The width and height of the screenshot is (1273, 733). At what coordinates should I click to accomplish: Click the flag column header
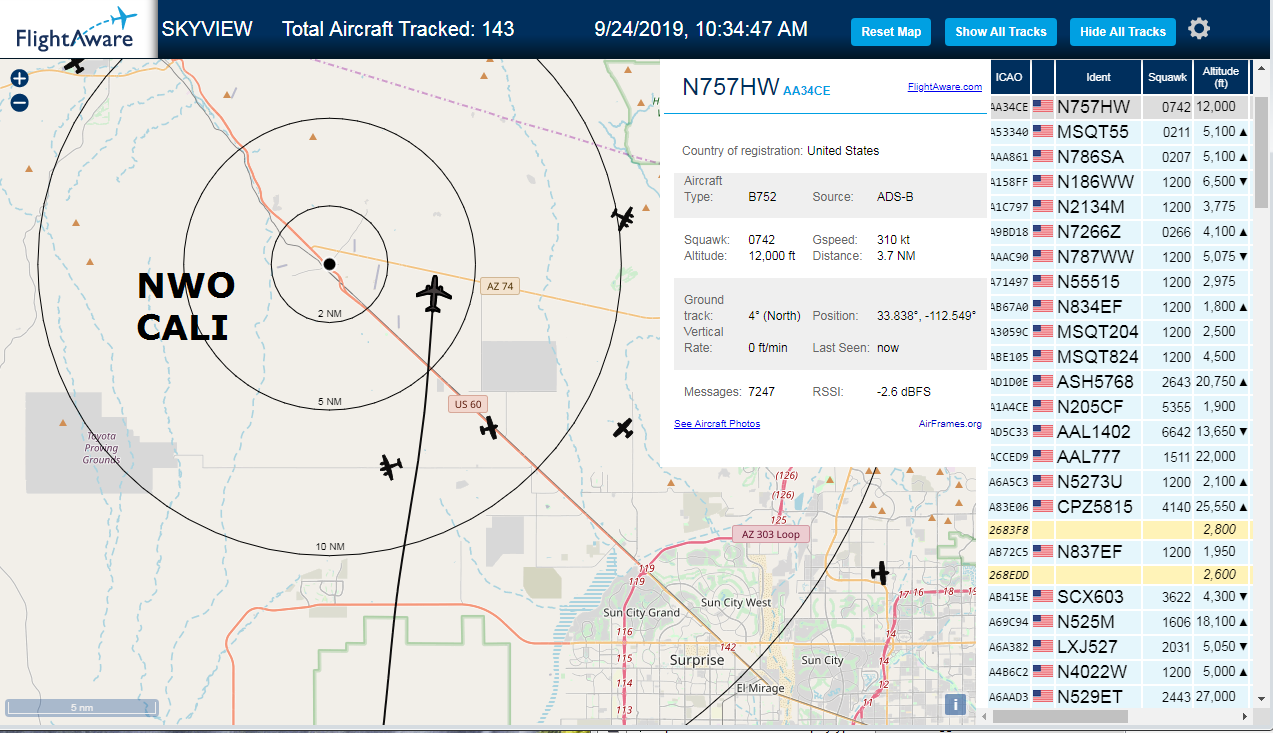click(1043, 77)
